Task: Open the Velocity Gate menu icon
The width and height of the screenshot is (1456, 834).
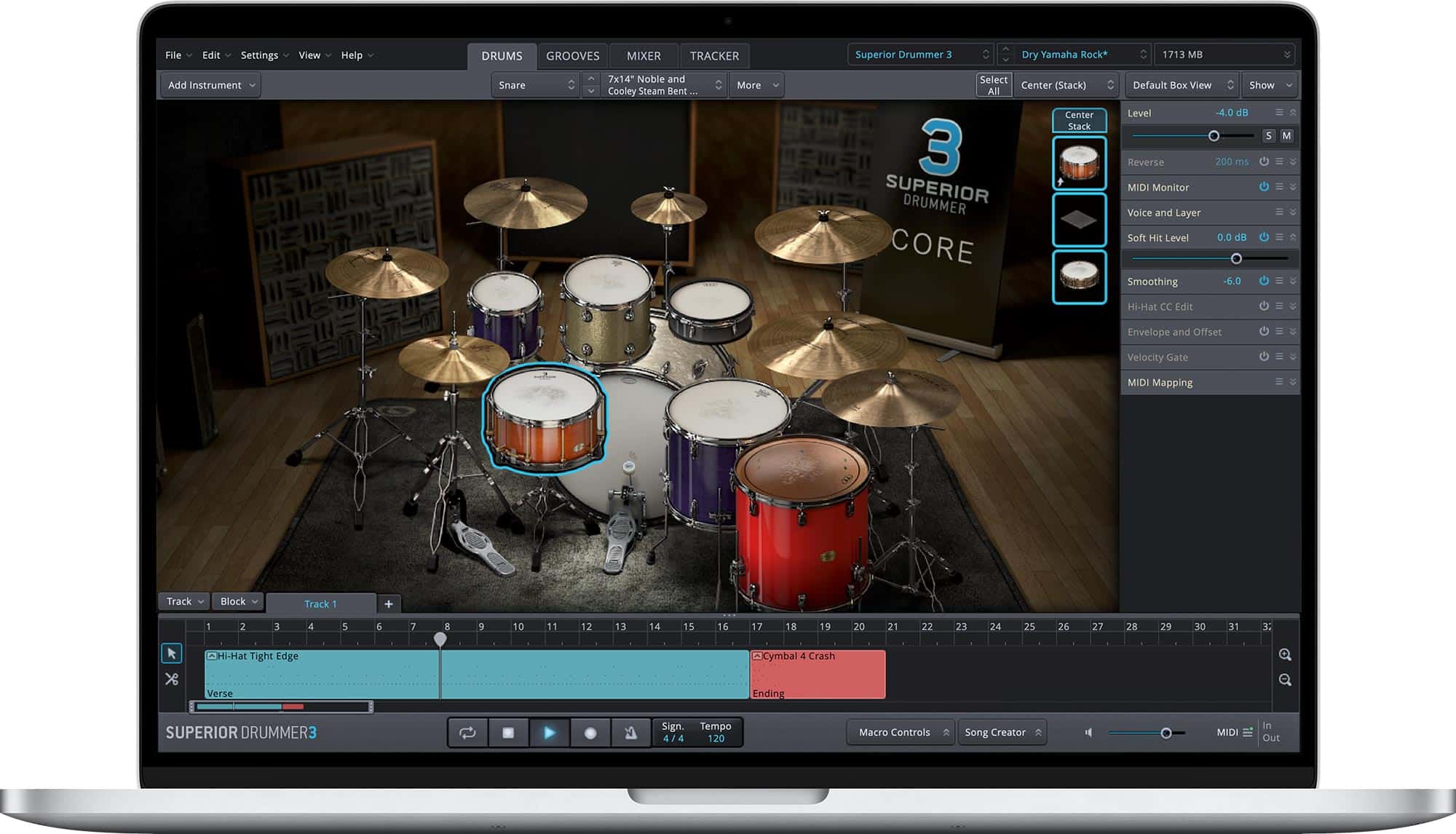Action: [1279, 356]
